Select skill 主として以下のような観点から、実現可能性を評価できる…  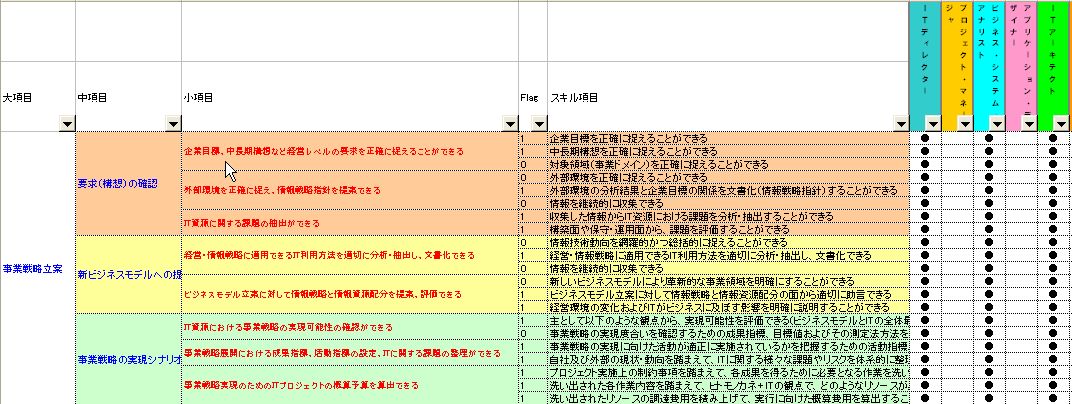pos(728,320)
